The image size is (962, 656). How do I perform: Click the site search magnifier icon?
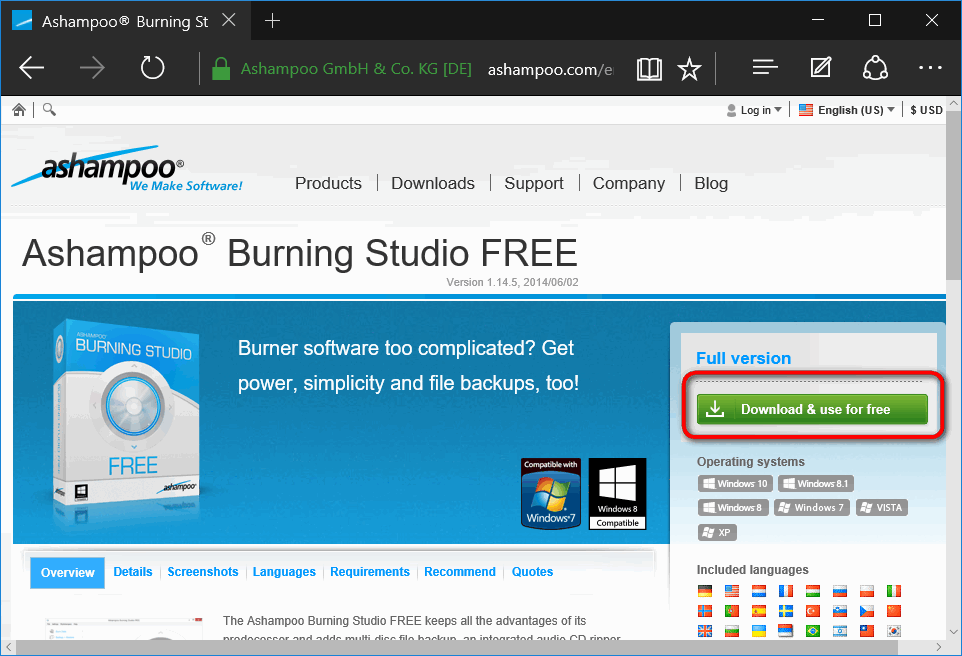49,109
